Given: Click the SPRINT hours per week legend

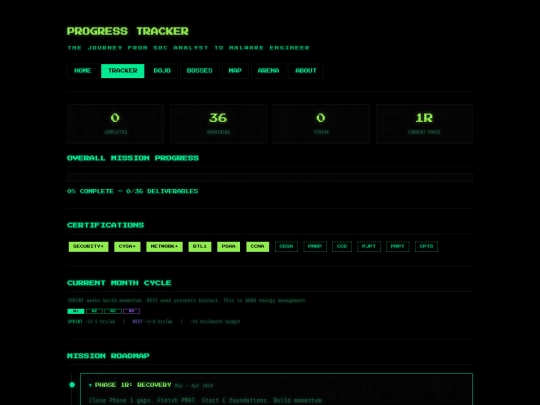Looking at the screenshot, I should tap(91, 322).
